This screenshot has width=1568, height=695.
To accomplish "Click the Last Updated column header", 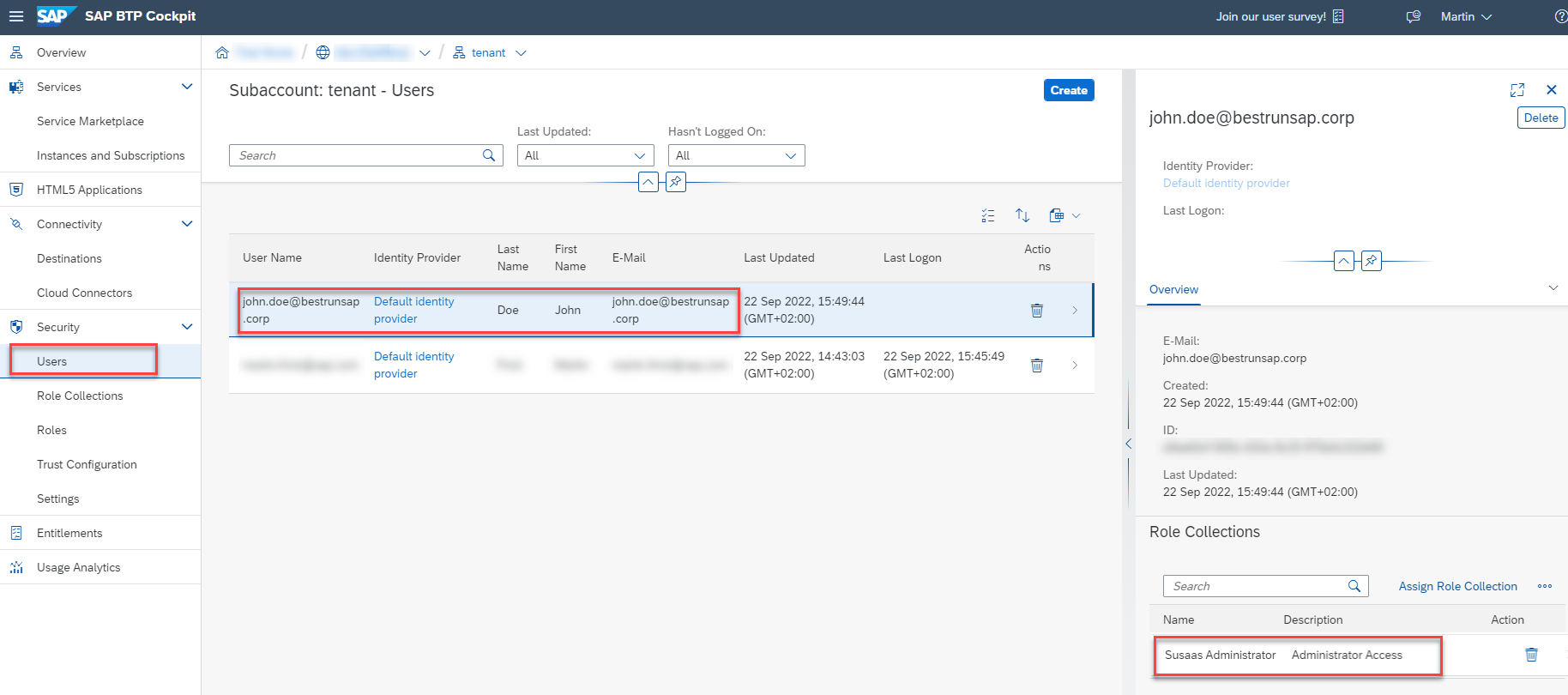I will point(779,257).
